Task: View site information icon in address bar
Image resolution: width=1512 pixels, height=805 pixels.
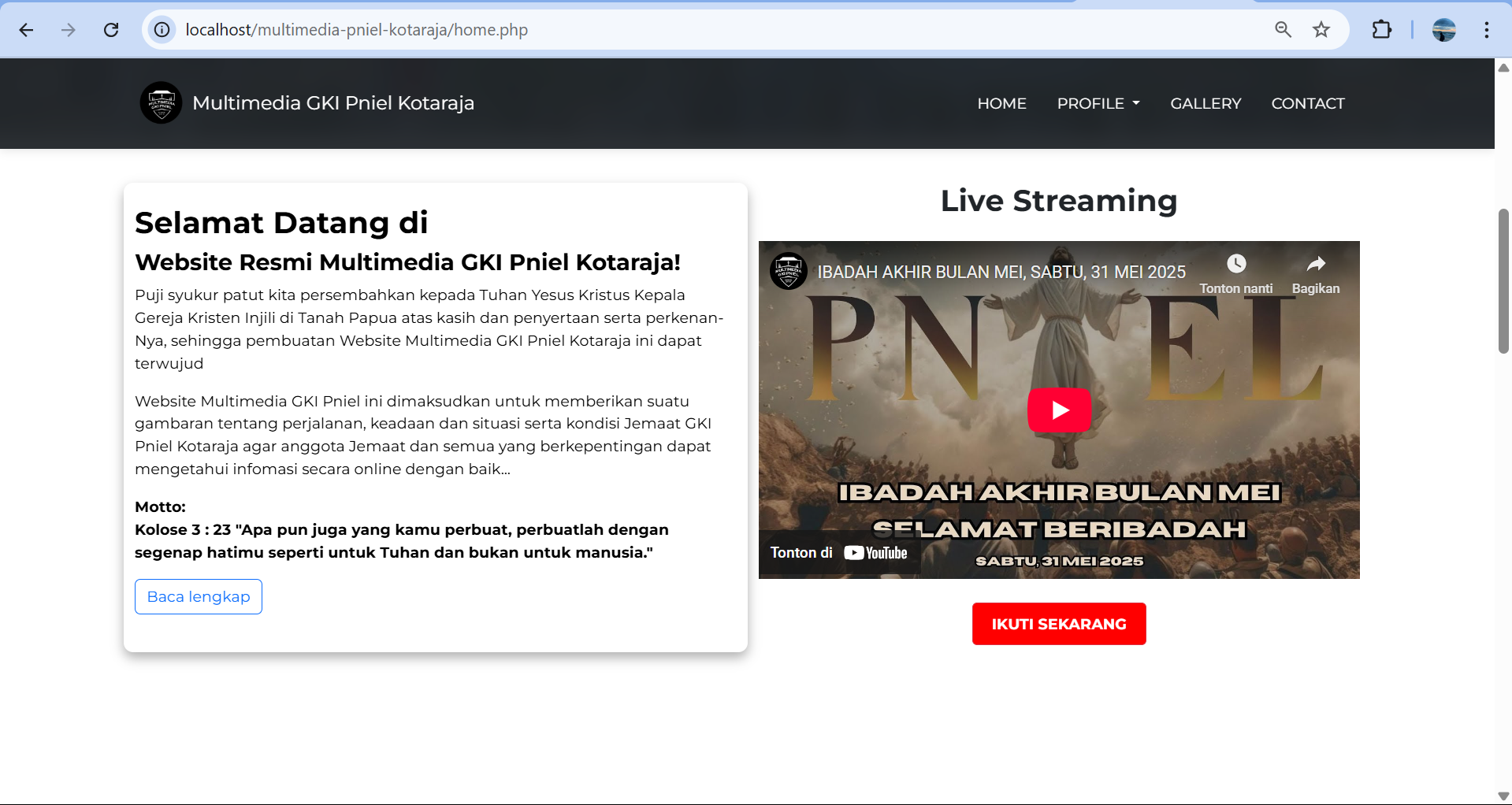Action: 162,30
